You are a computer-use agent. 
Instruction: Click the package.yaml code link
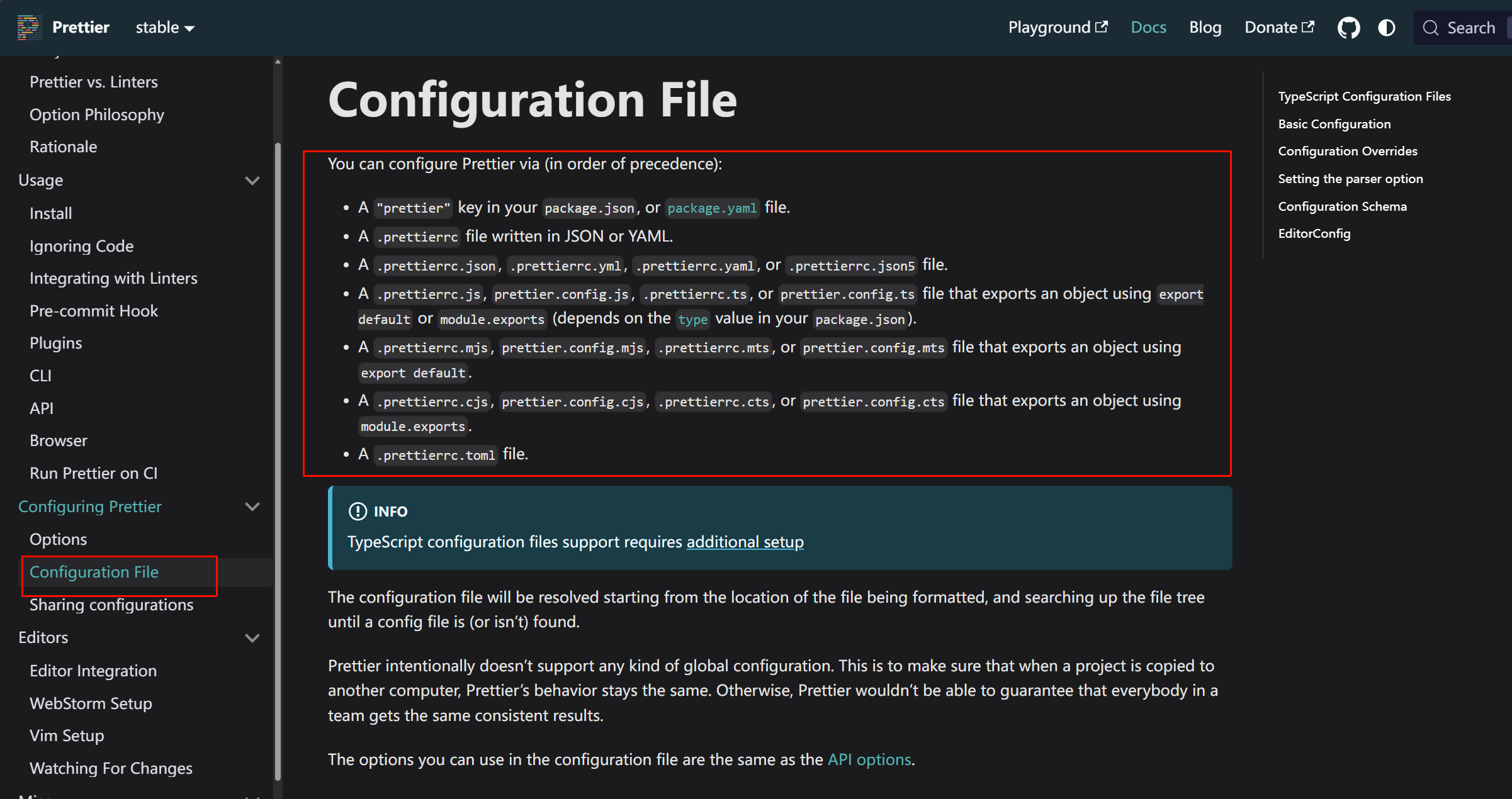click(x=711, y=208)
